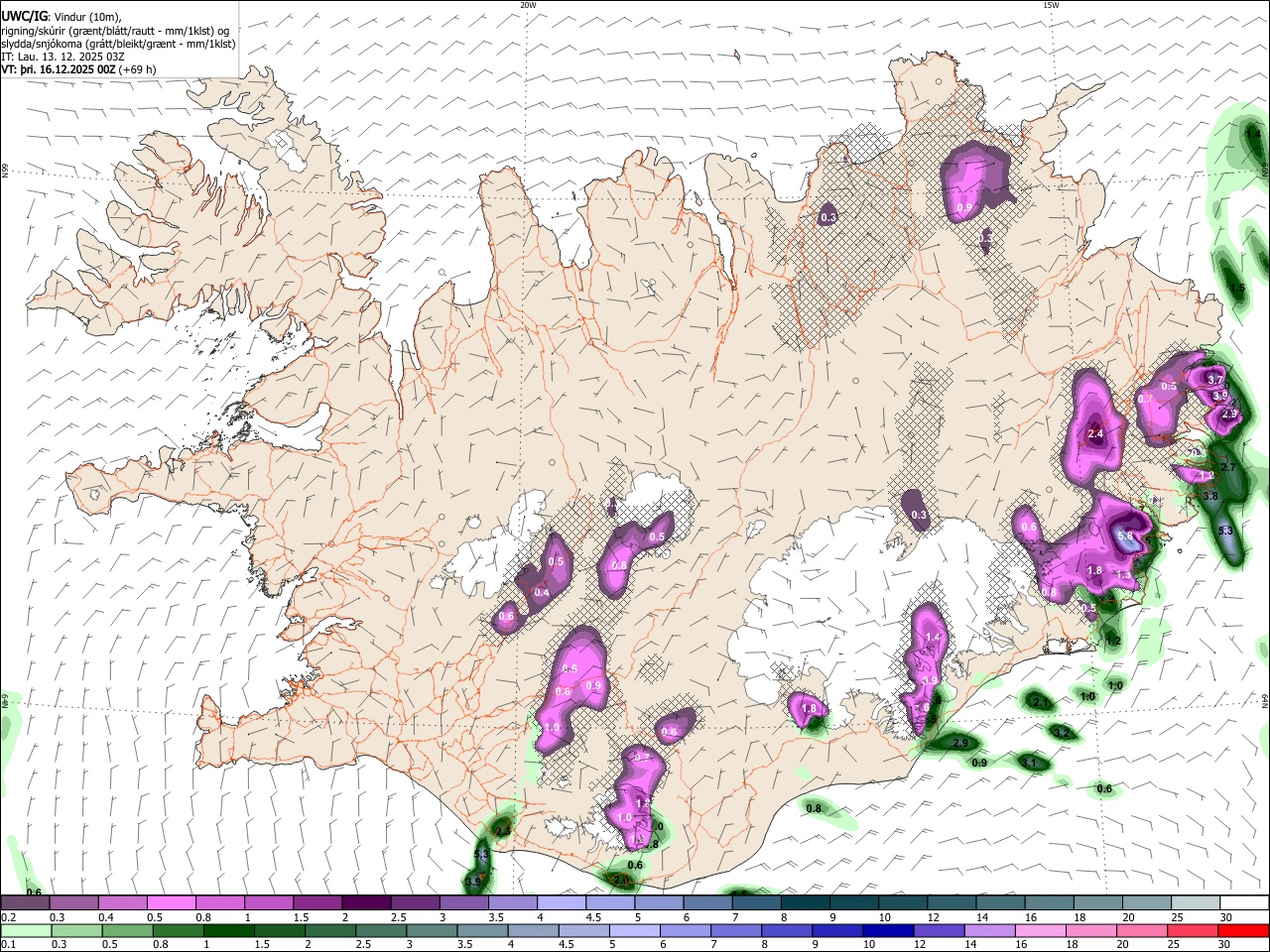The width and height of the screenshot is (1270, 952).
Task: Pick the pale grey upper swatch between 25 and 30
Action: [1195, 902]
